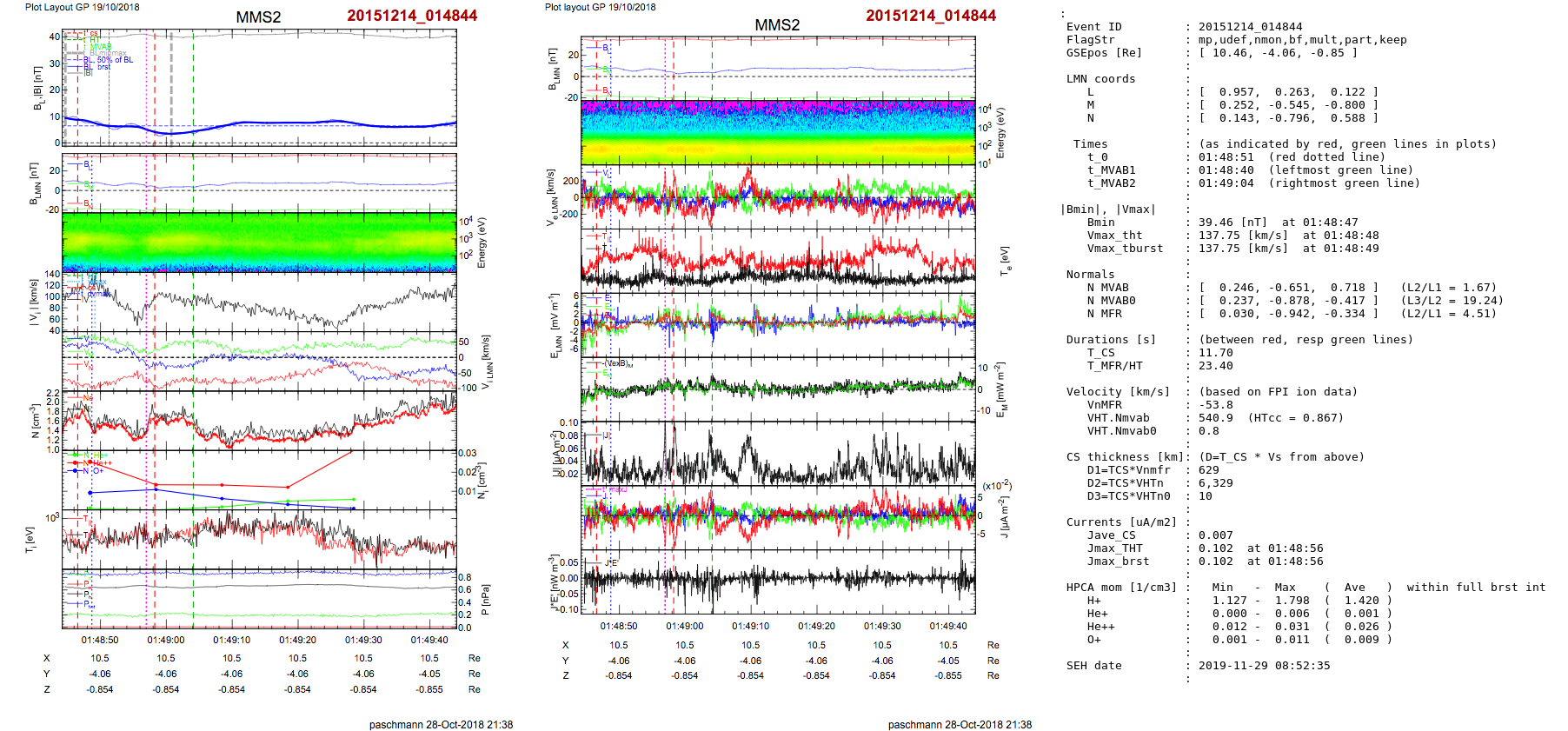Screen dimensions: 1568x731
Task: Click the T_CS duration value 11.70
Action: 1215,353
